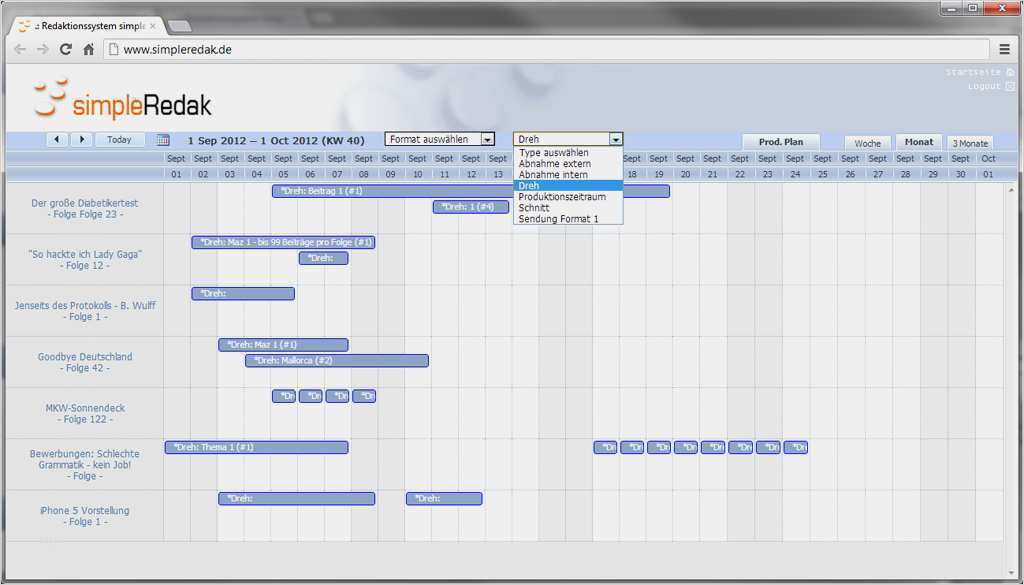Viewport: 1024px width, 585px height.
Task: Open the Chrome hamburger menu
Action: [1004, 49]
